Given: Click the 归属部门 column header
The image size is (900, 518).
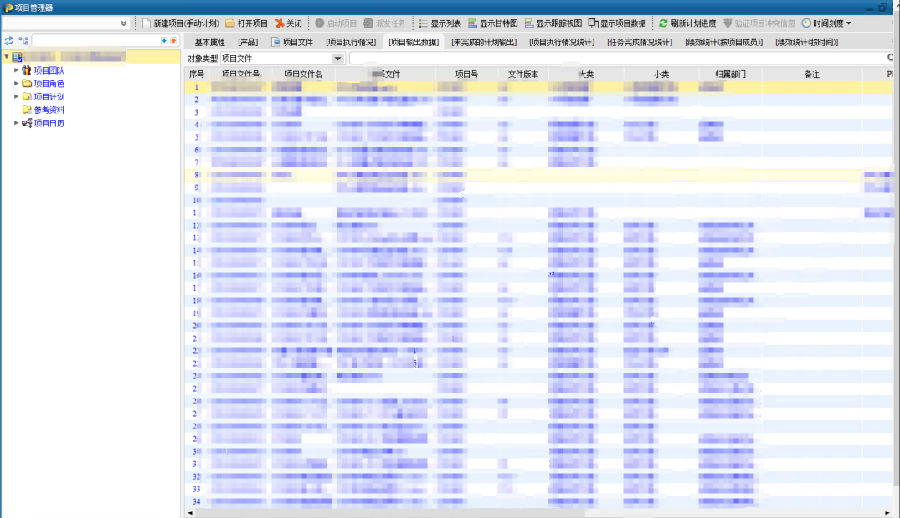Looking at the screenshot, I should (730, 74).
